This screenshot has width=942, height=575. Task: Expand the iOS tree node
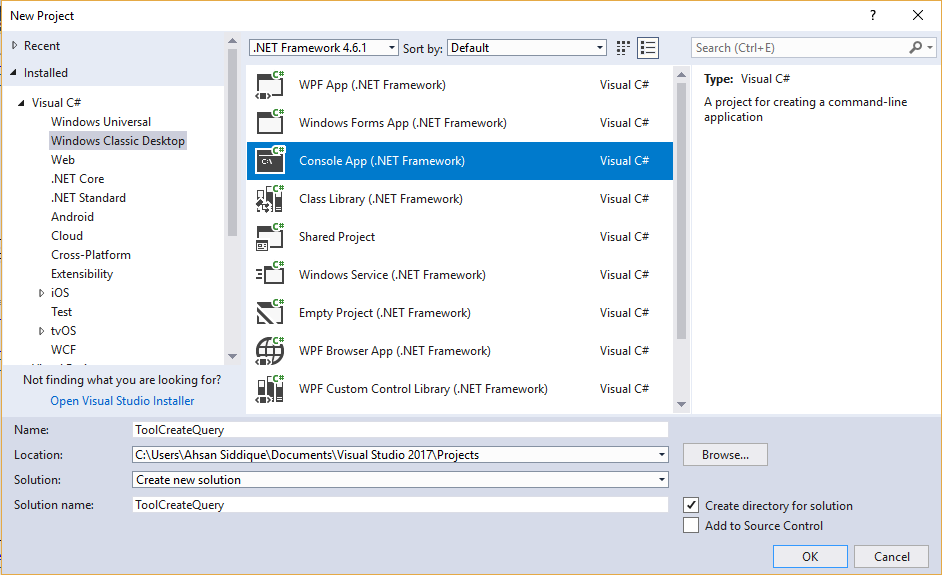pyautogui.click(x=41, y=293)
